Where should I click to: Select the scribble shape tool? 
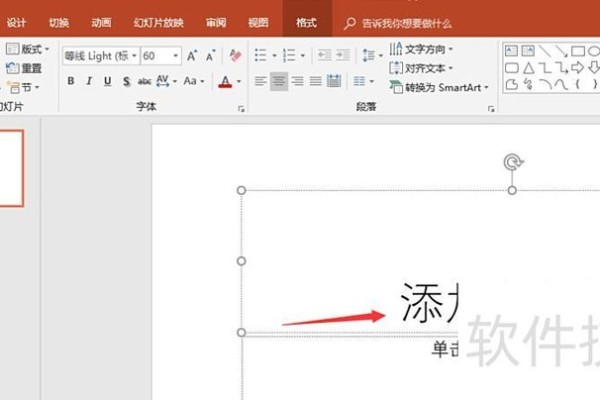528,85
